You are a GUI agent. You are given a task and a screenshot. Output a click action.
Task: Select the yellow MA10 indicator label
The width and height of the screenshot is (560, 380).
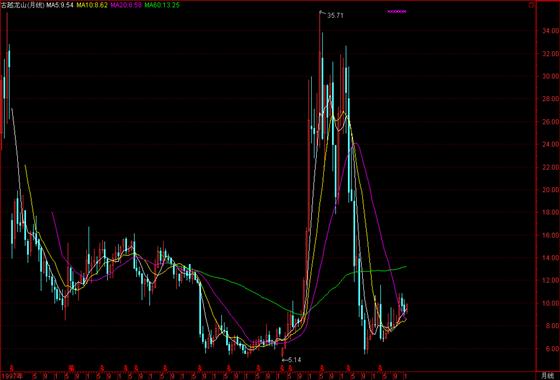click(92, 5)
